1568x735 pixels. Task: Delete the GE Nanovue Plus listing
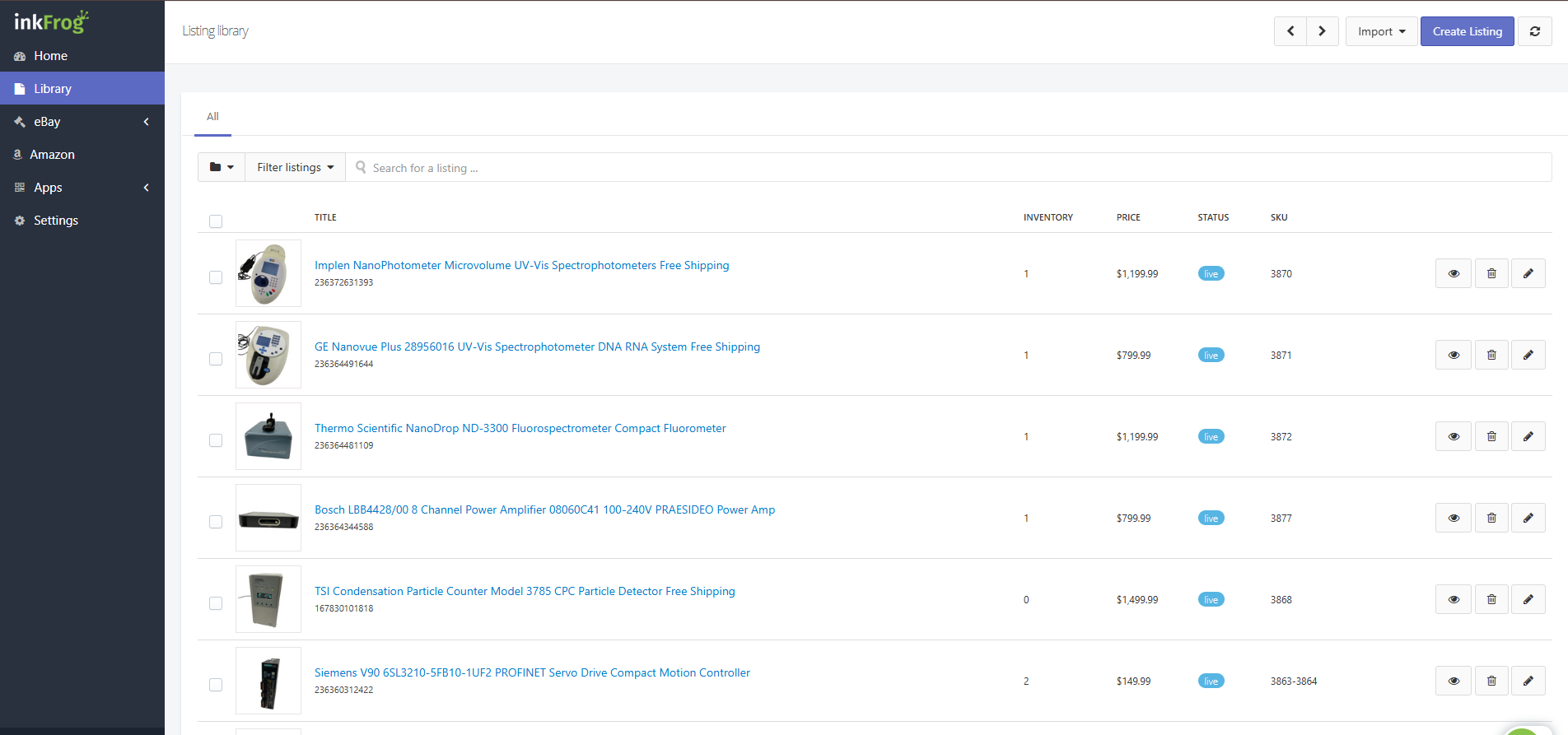click(x=1491, y=355)
